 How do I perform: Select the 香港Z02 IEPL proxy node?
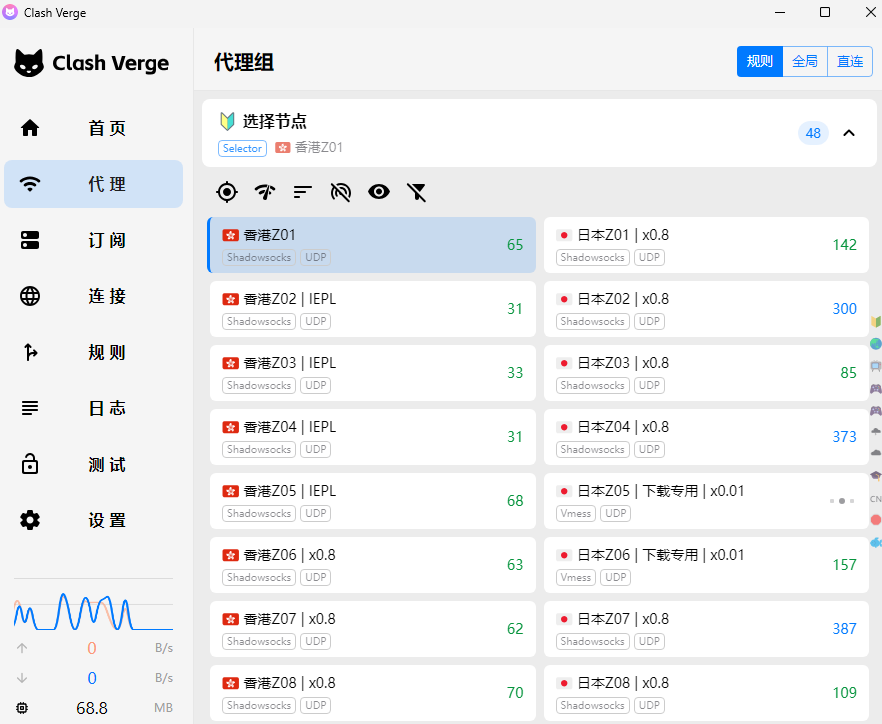pos(370,308)
